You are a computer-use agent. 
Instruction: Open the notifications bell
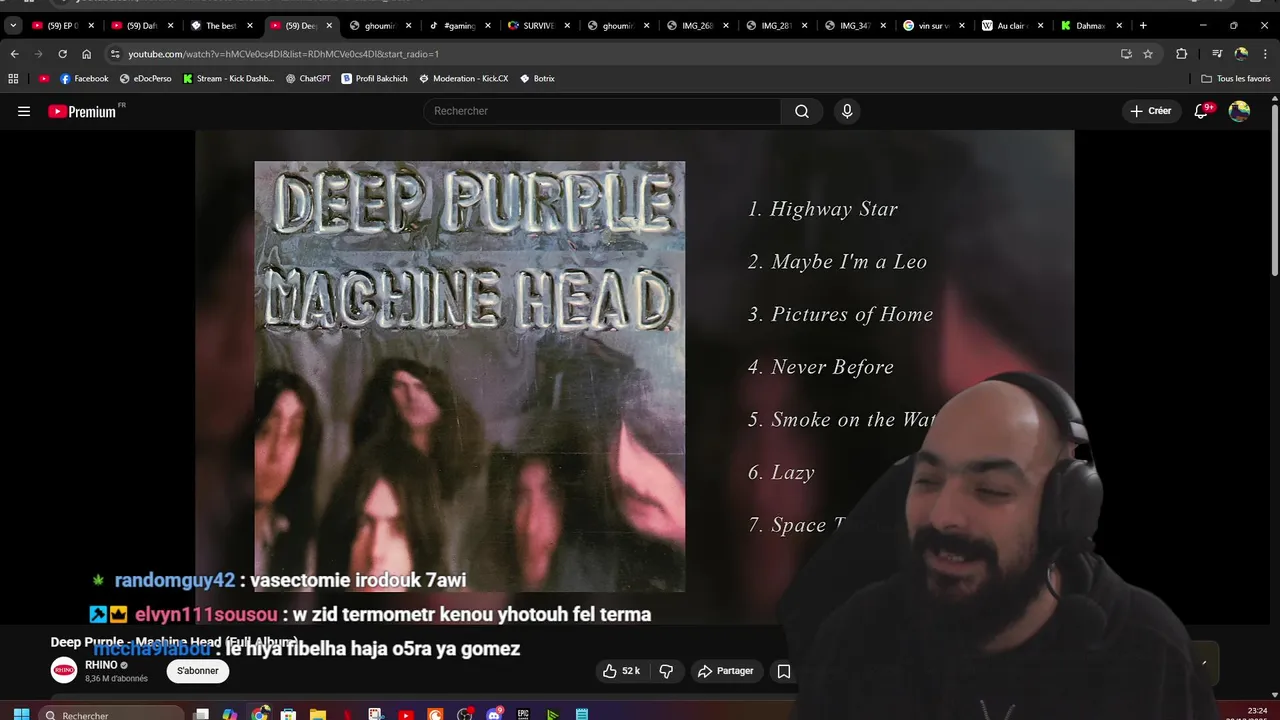tap(1203, 111)
